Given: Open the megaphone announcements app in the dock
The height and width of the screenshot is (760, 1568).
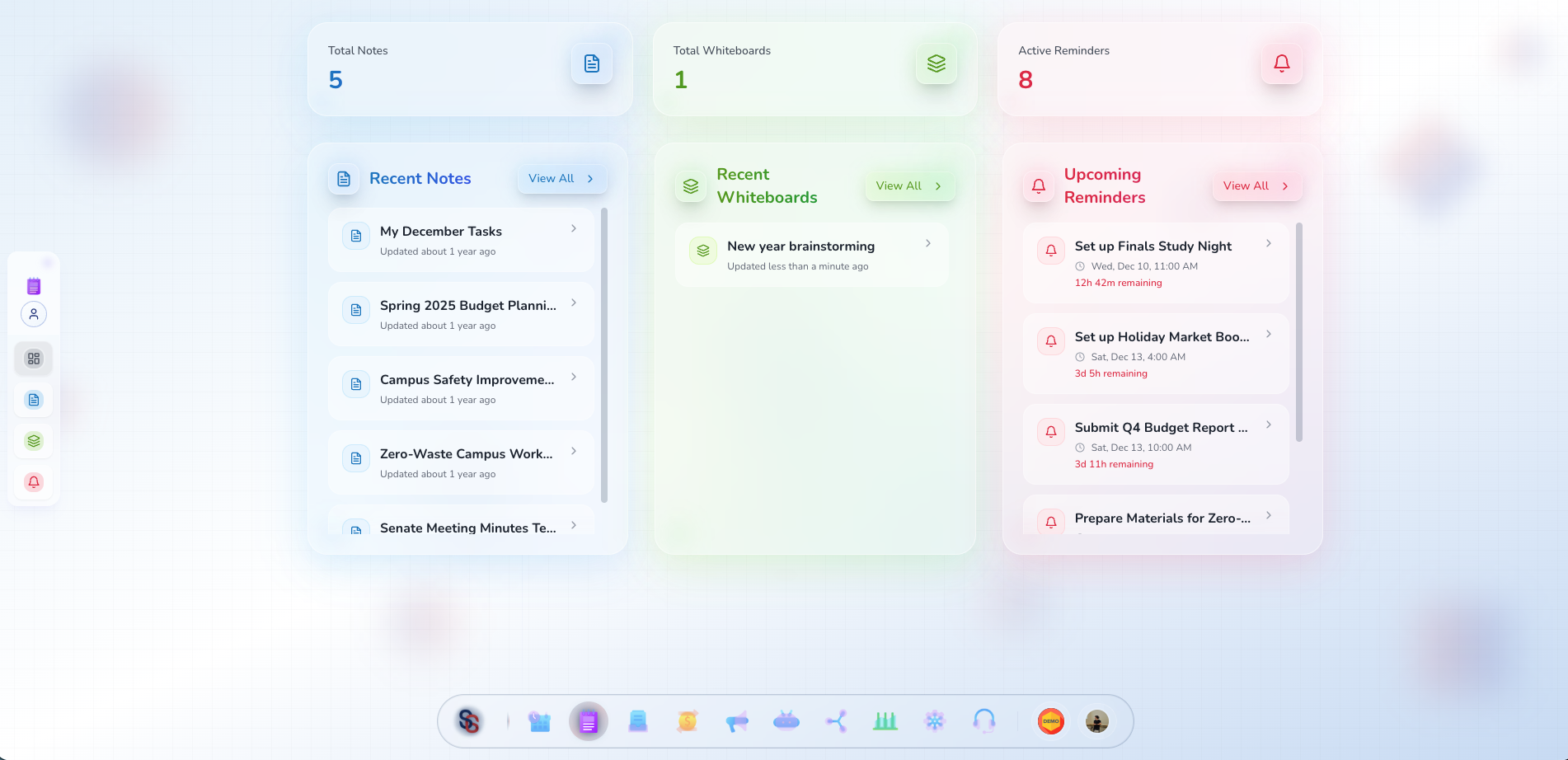Looking at the screenshot, I should pyautogui.click(x=736, y=721).
